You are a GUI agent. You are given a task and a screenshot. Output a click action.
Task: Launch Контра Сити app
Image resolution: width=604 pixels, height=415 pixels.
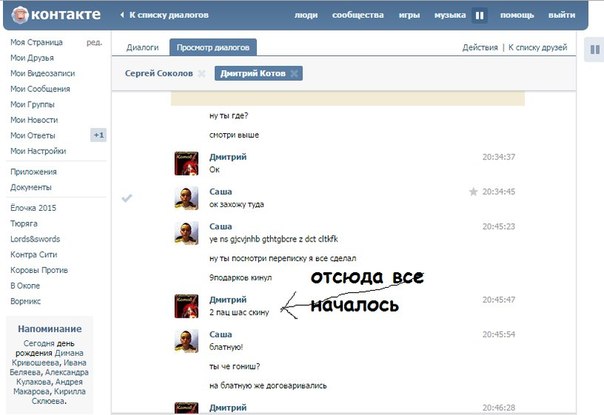(x=34, y=254)
